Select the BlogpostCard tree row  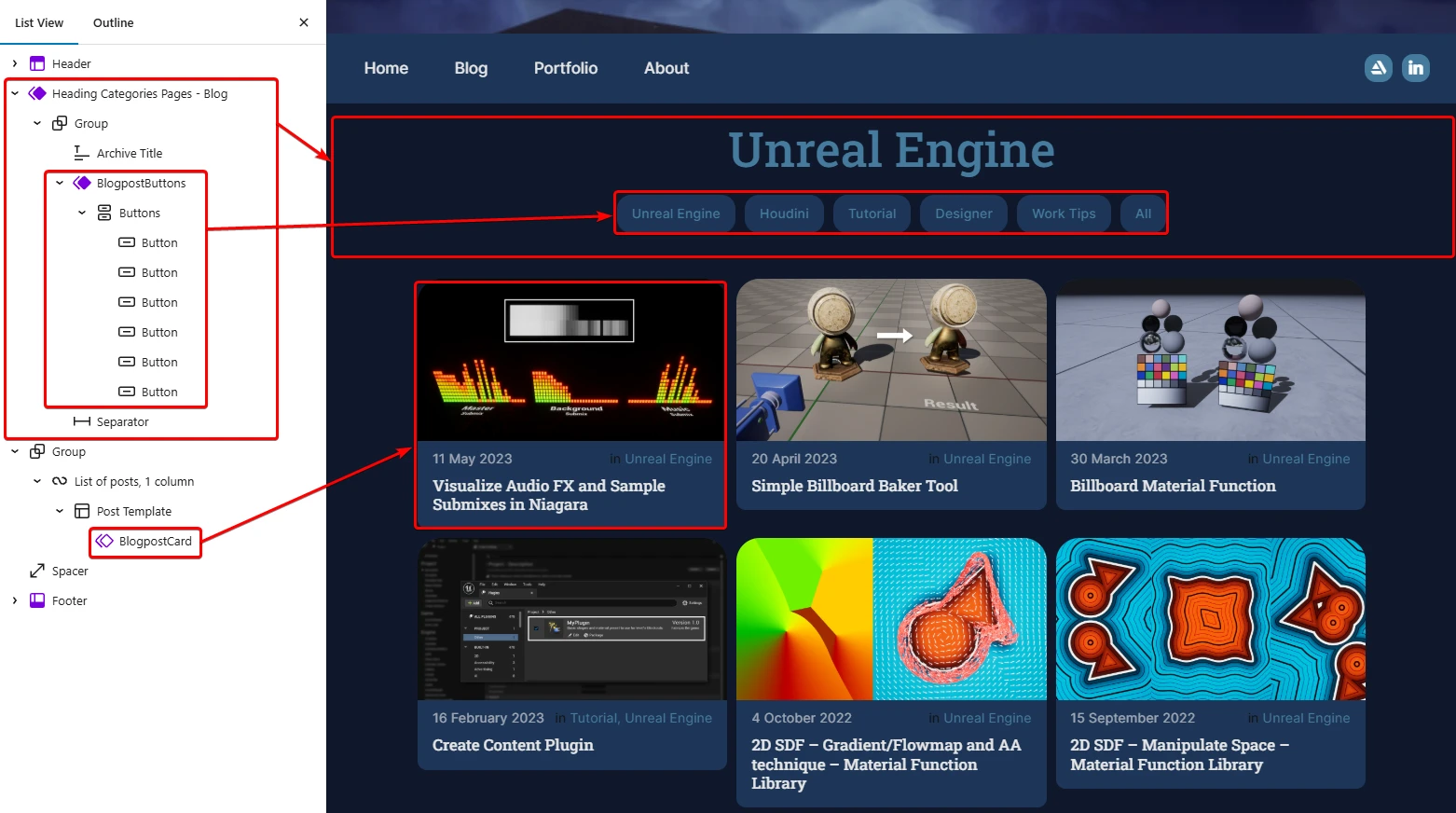pyautogui.click(x=163, y=541)
